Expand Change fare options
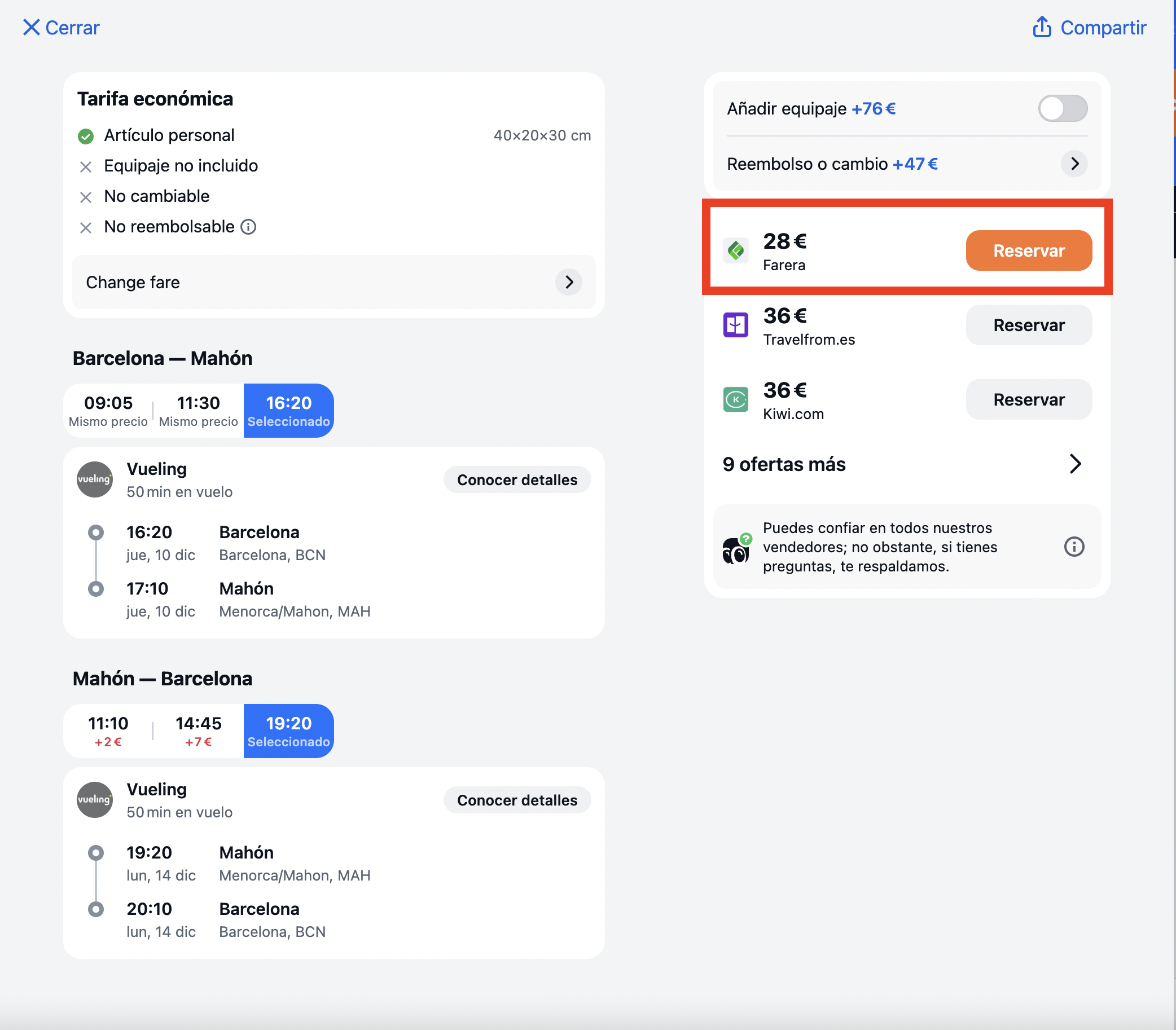The image size is (1176, 1030). (x=334, y=282)
